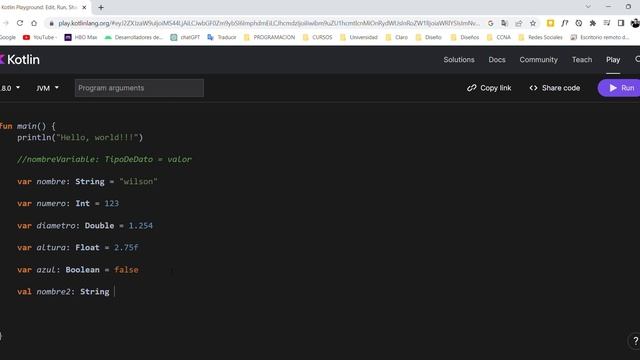This screenshot has height=360, width=640.
Task: Click the numero value 123
Action: tap(111, 204)
